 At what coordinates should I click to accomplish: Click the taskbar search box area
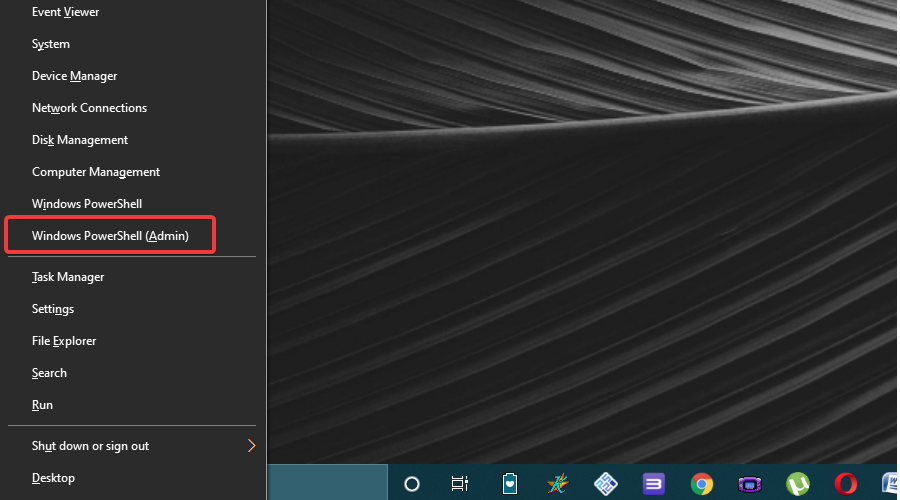coord(328,482)
